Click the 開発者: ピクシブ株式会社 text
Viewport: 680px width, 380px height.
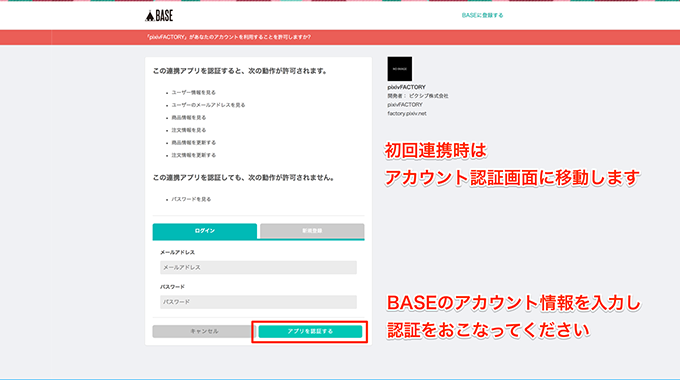coord(418,96)
